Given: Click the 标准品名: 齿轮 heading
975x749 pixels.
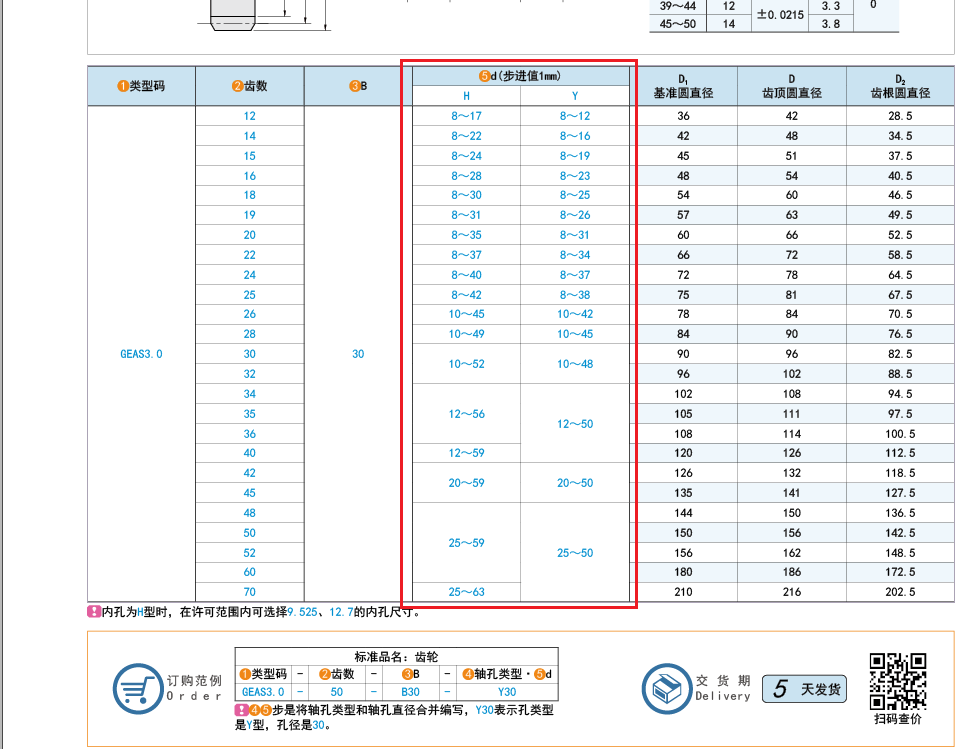Looking at the screenshot, I should (397, 657).
